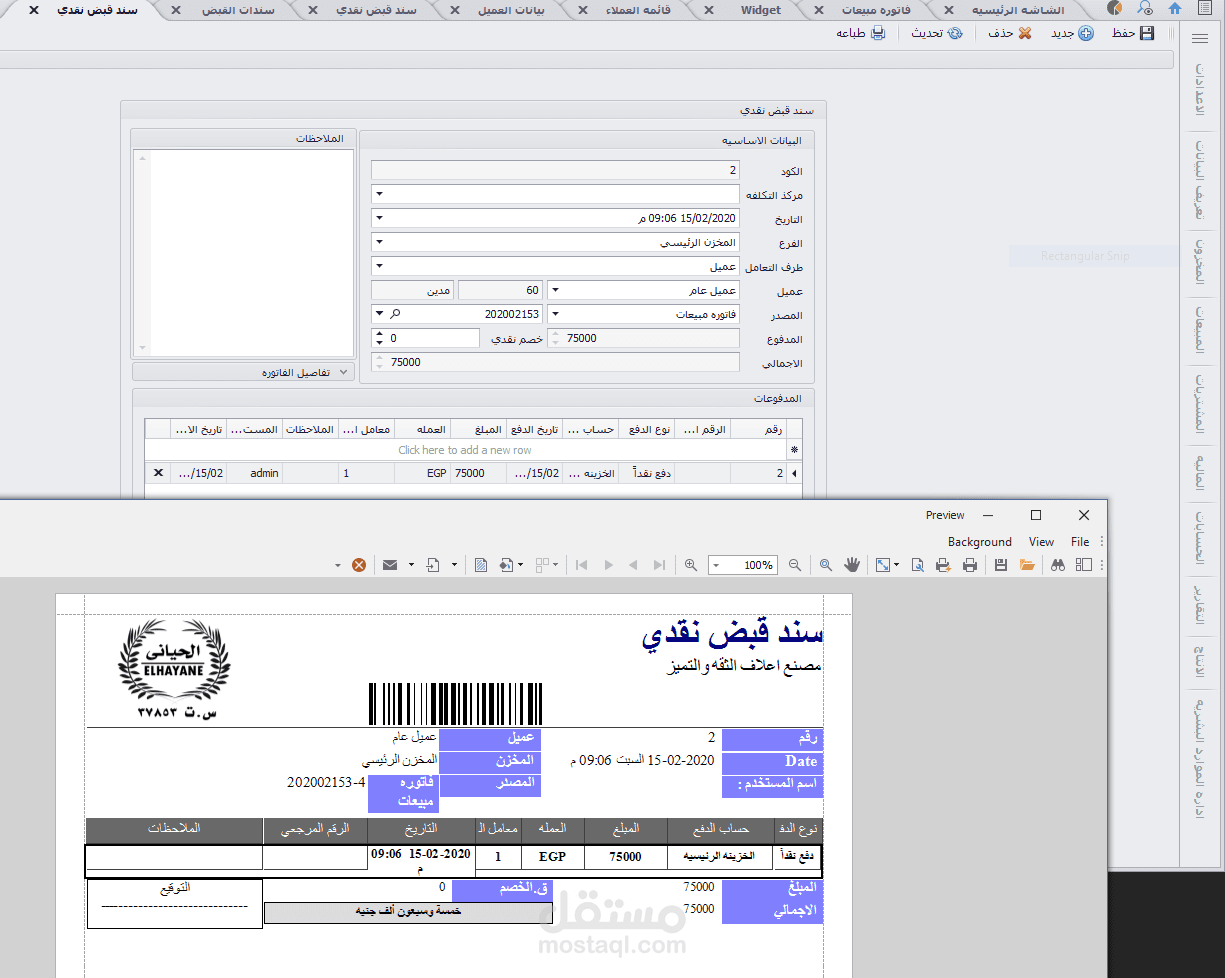Click the Scale icon in Preview toolbar
Image resolution: width=1225 pixels, height=978 pixels.
(x=883, y=565)
